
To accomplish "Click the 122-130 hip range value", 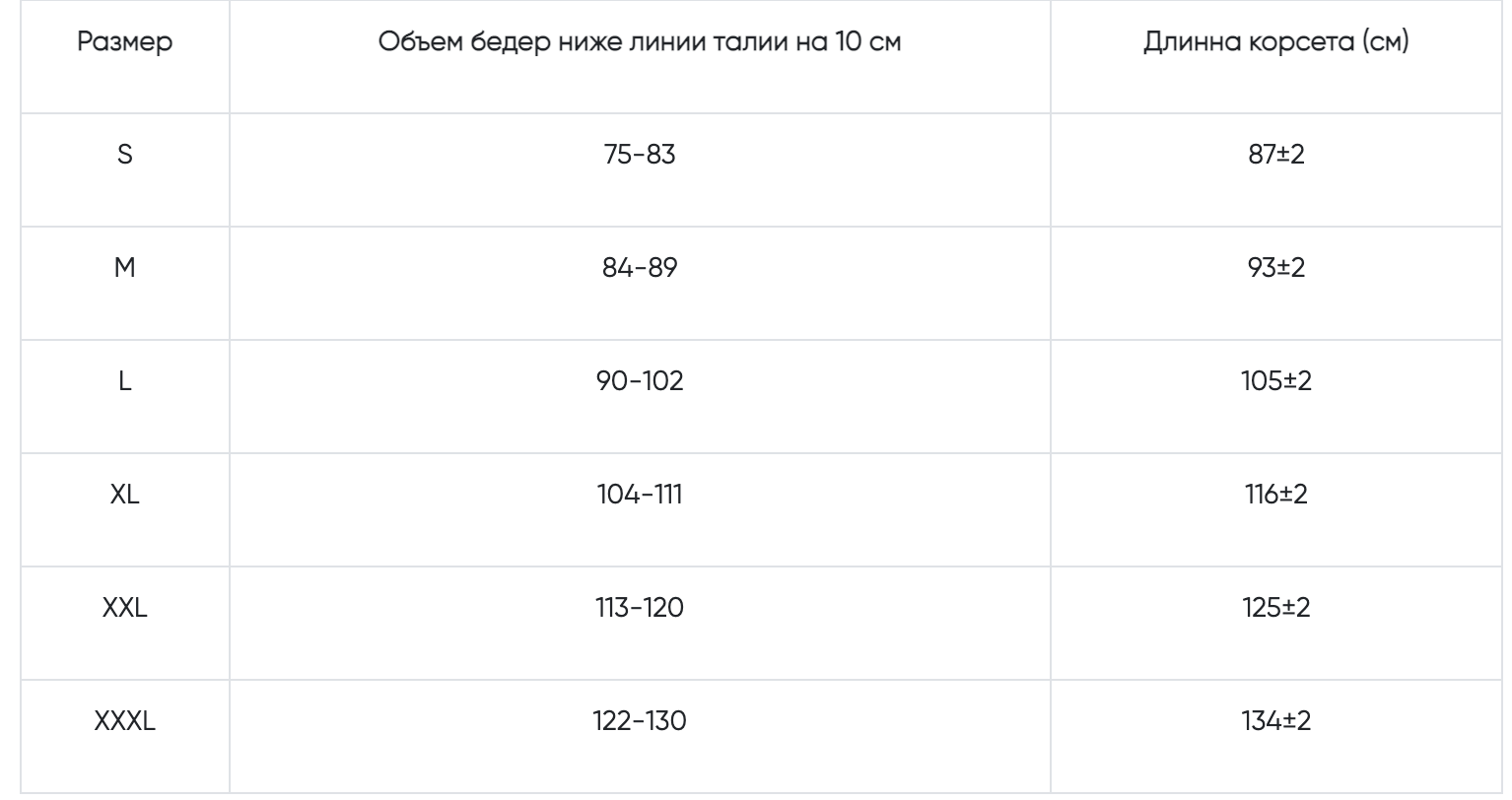I will coord(640,721).
